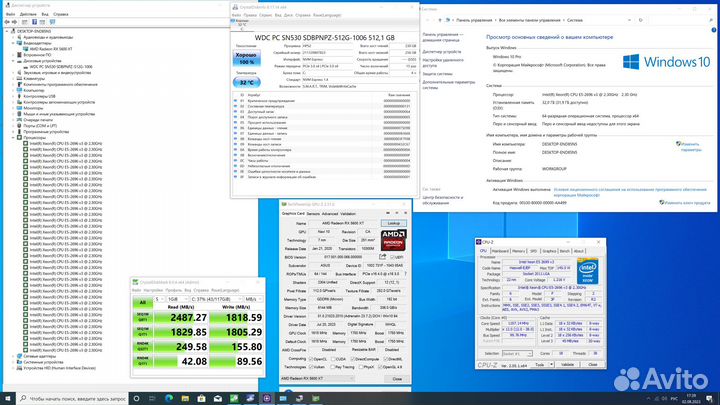
Task: Open Microsoft Store from the taskbar
Action: (202, 399)
